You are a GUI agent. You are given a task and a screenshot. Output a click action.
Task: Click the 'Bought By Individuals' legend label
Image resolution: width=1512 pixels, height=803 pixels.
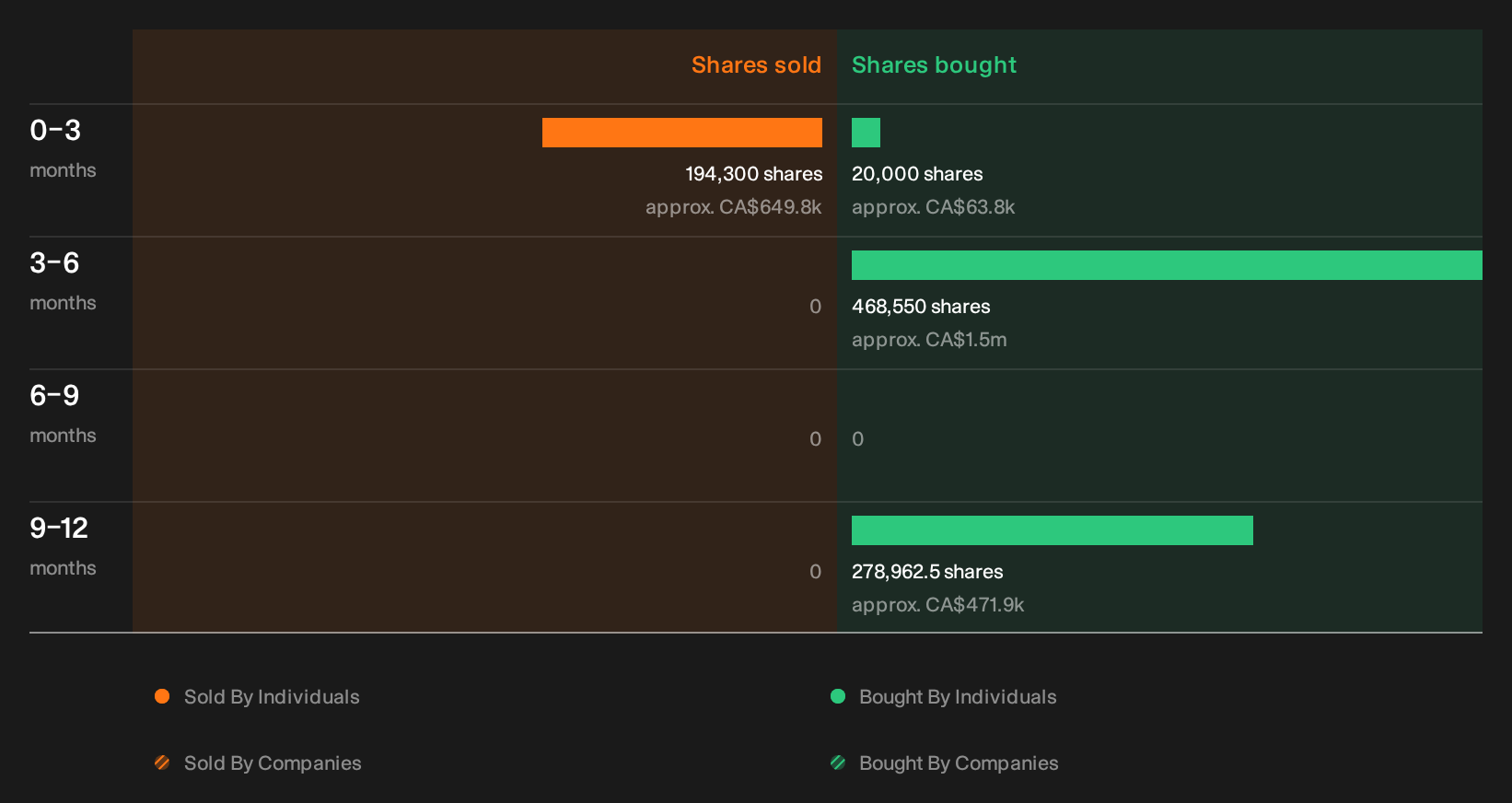958,697
